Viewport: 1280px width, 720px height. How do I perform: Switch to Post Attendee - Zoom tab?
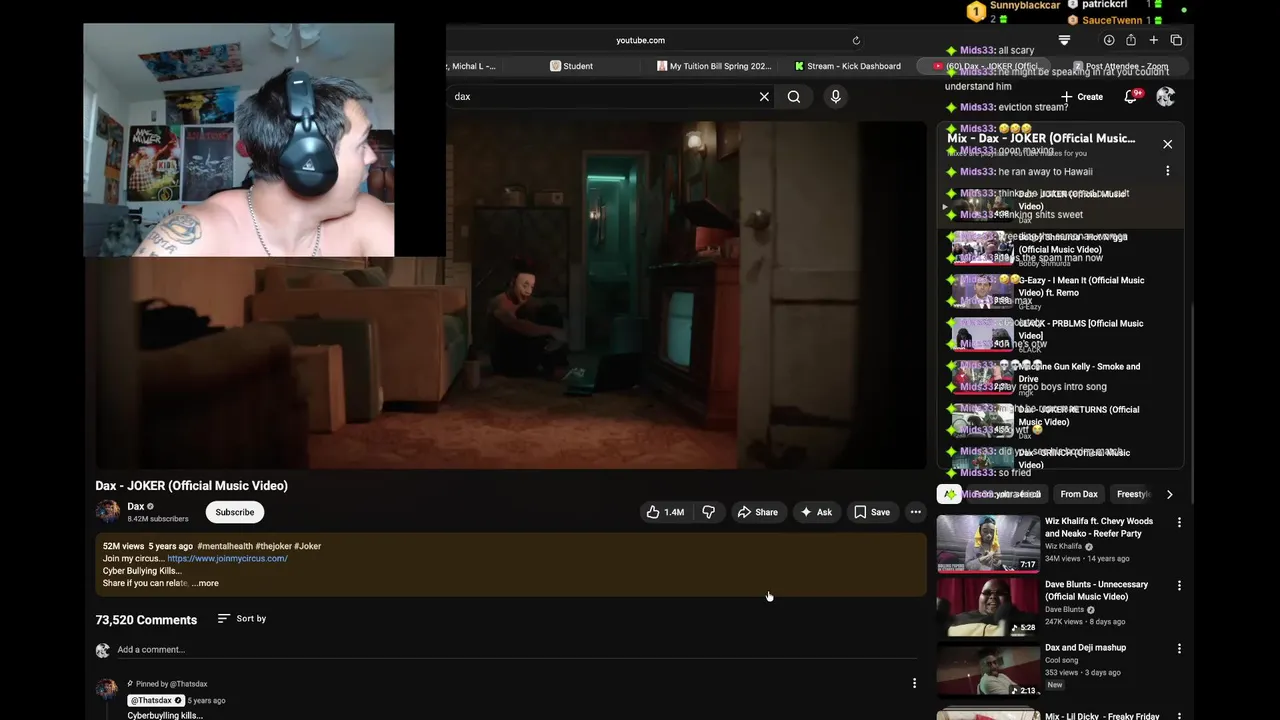(1119, 66)
